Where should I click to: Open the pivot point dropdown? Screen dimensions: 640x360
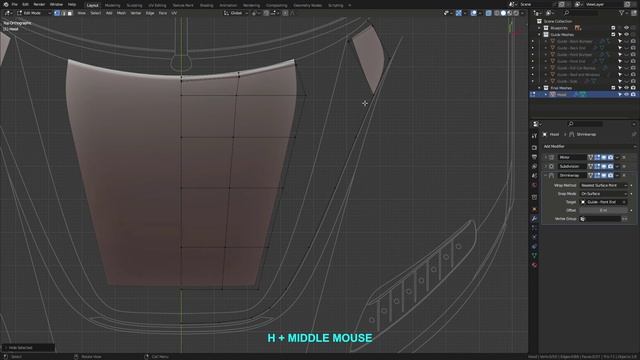256,13
